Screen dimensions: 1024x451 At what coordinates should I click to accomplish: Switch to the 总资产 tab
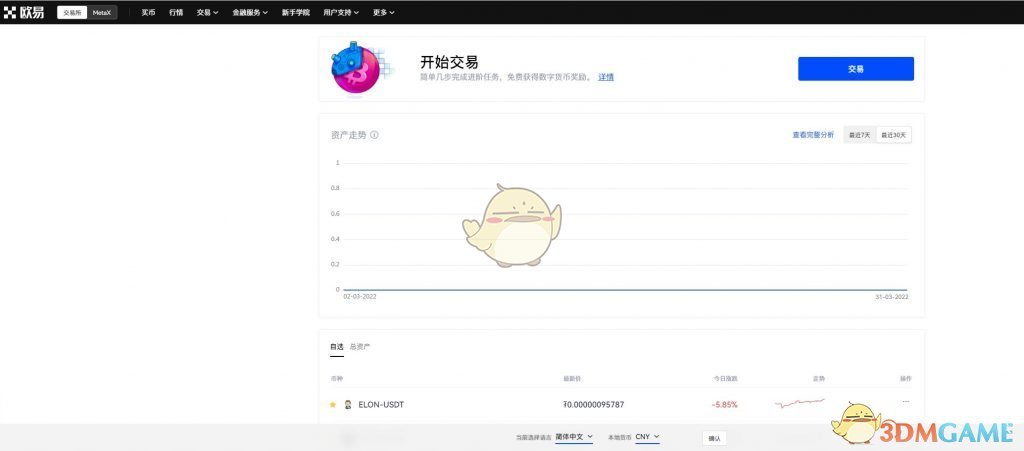(x=360, y=347)
